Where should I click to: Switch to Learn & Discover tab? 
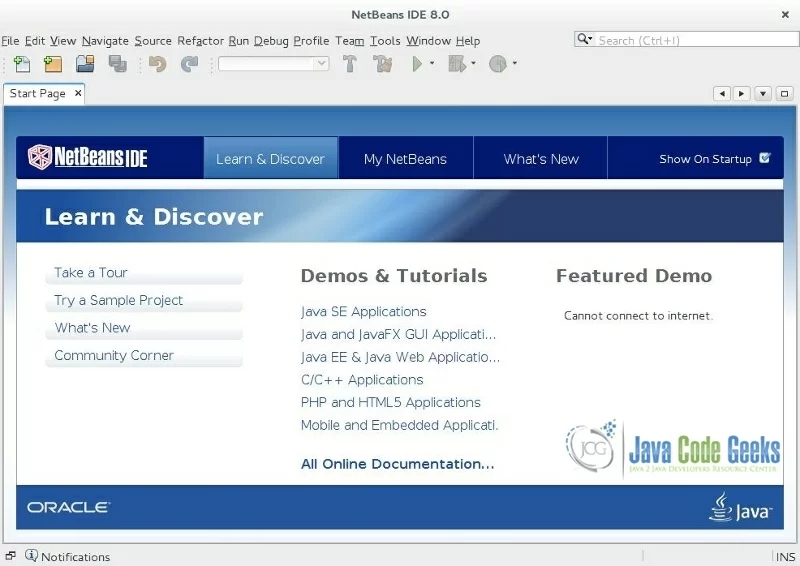coord(270,158)
